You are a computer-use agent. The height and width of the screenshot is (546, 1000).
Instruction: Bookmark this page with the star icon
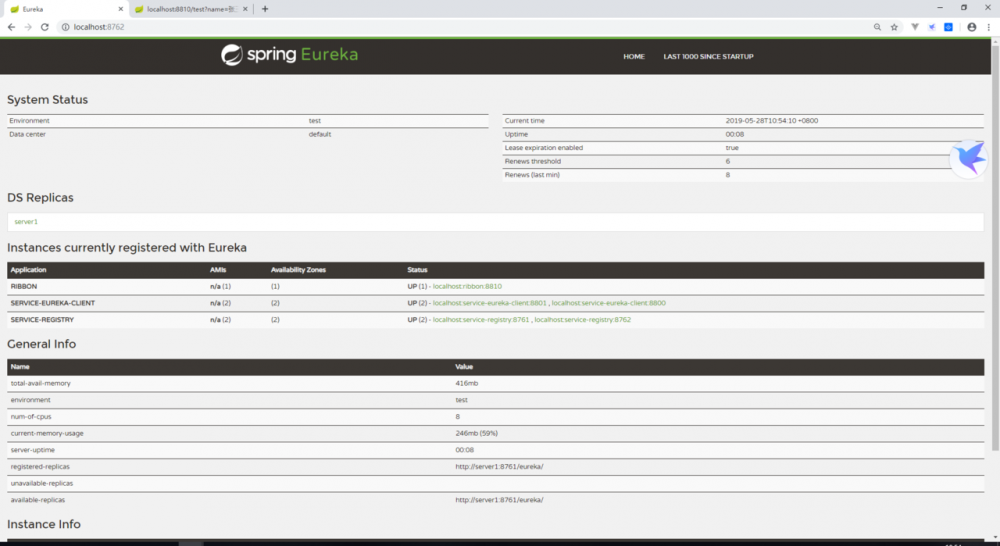click(894, 27)
